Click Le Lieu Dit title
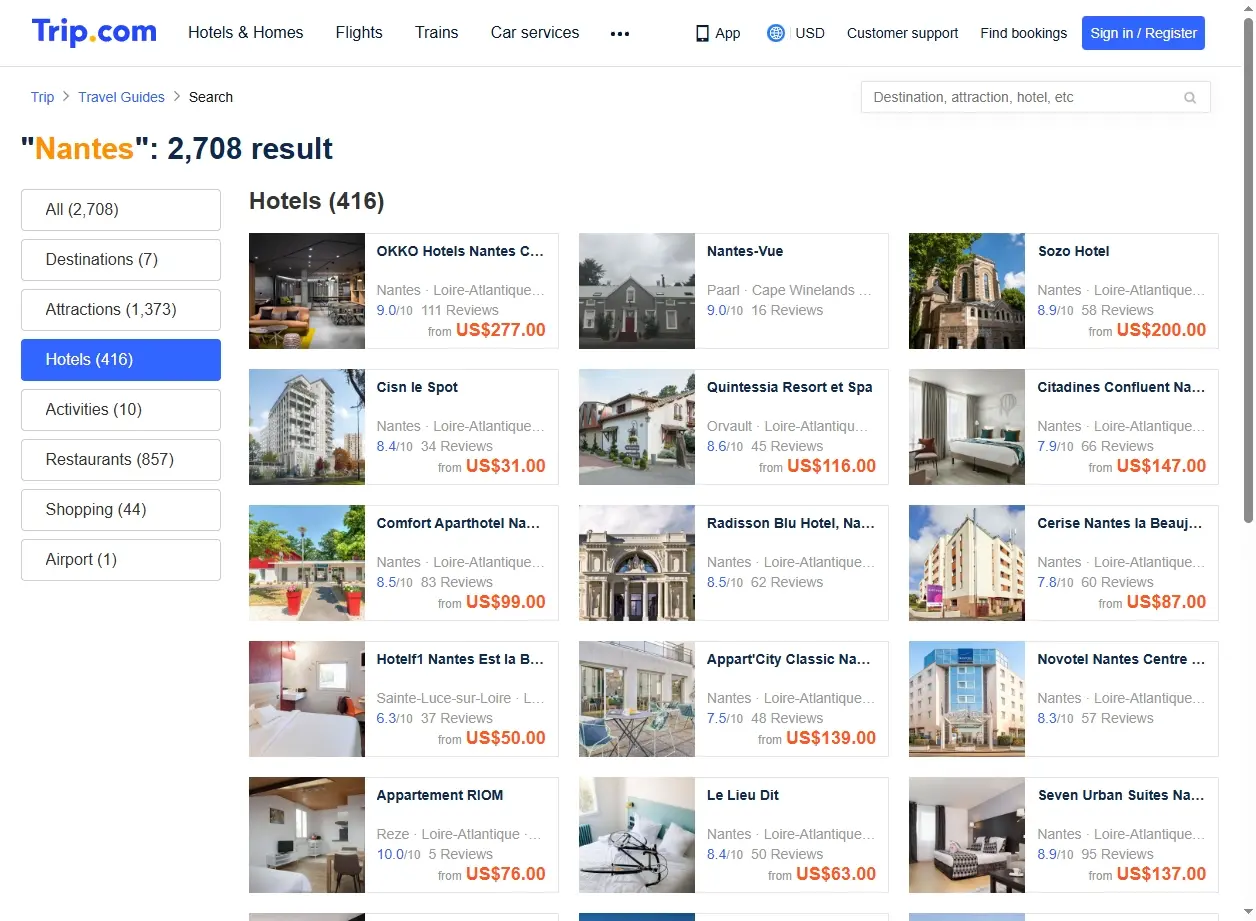This screenshot has width=1256, height=921. pyautogui.click(x=743, y=795)
